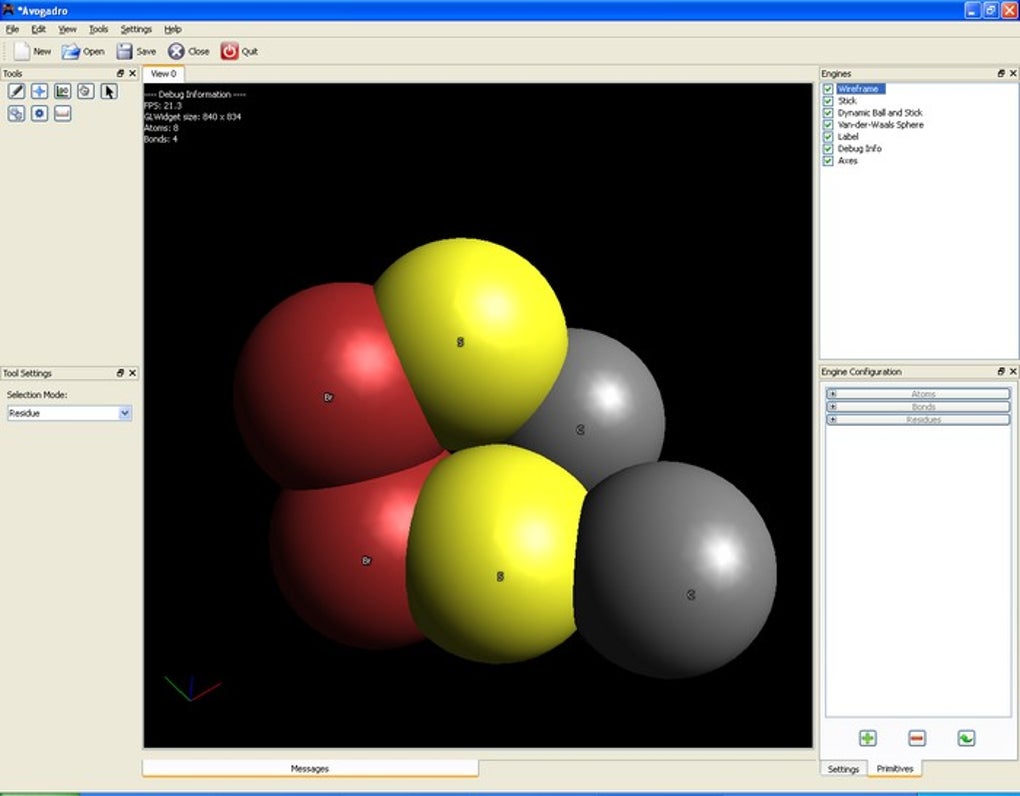
Task: Select the Auto Optimization gear tool
Action: pos(39,114)
